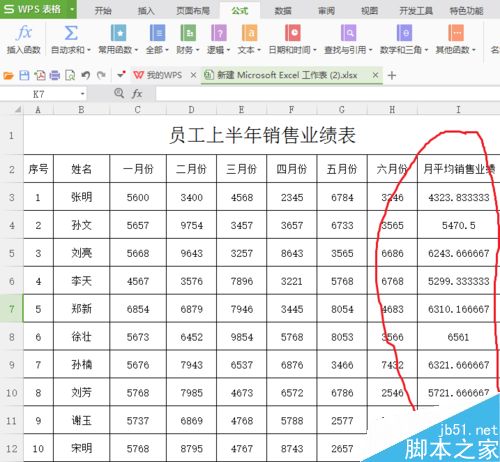Screen dimensions: 500x462
Task: Open the Date and Time (日期和时间) icon
Action: tap(293, 33)
